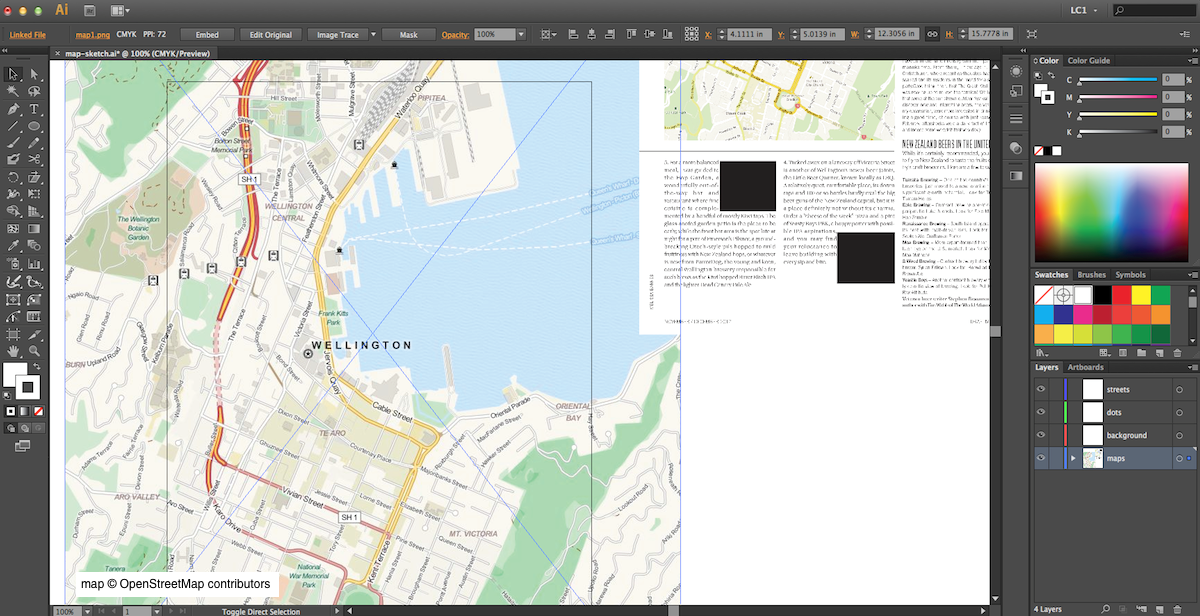Open the LC1 workspace switcher
The width and height of the screenshot is (1200, 616).
[1084, 9]
